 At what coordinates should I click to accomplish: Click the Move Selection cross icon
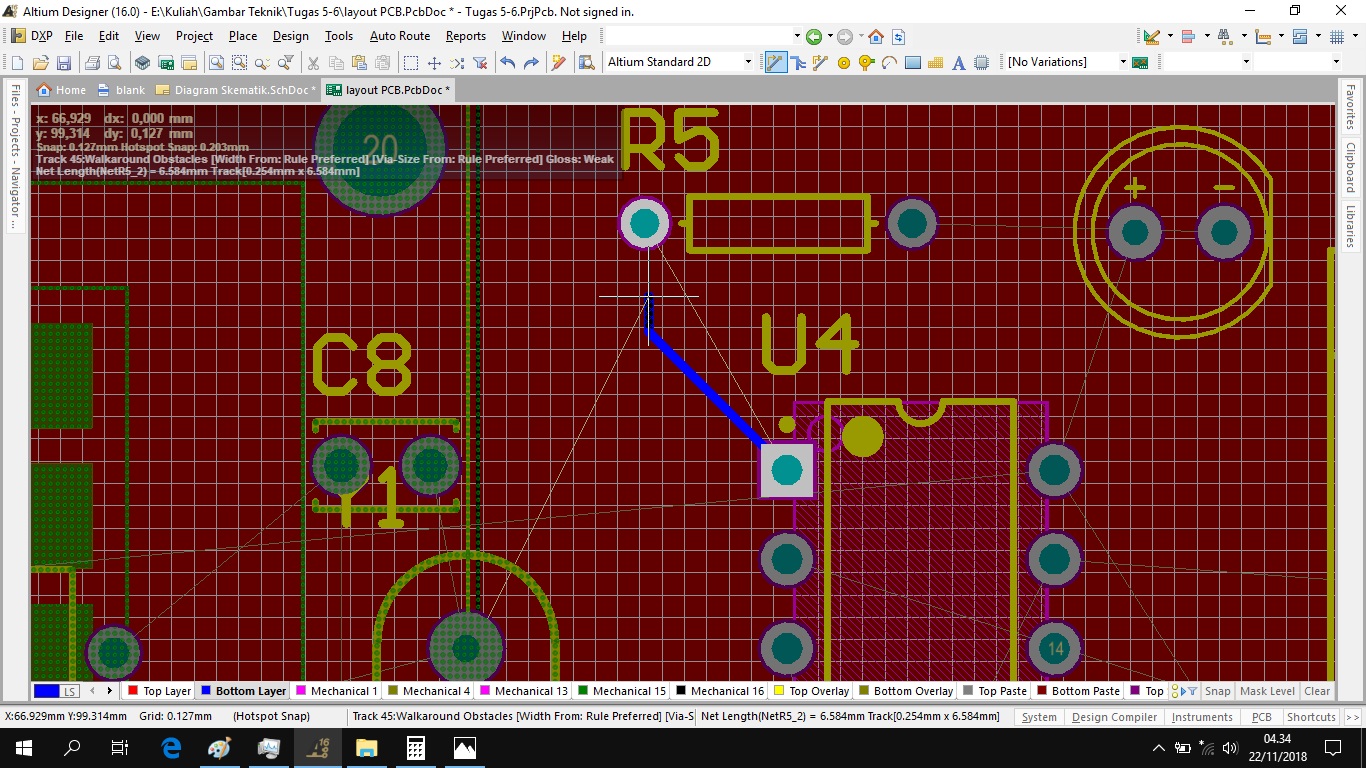coord(434,63)
